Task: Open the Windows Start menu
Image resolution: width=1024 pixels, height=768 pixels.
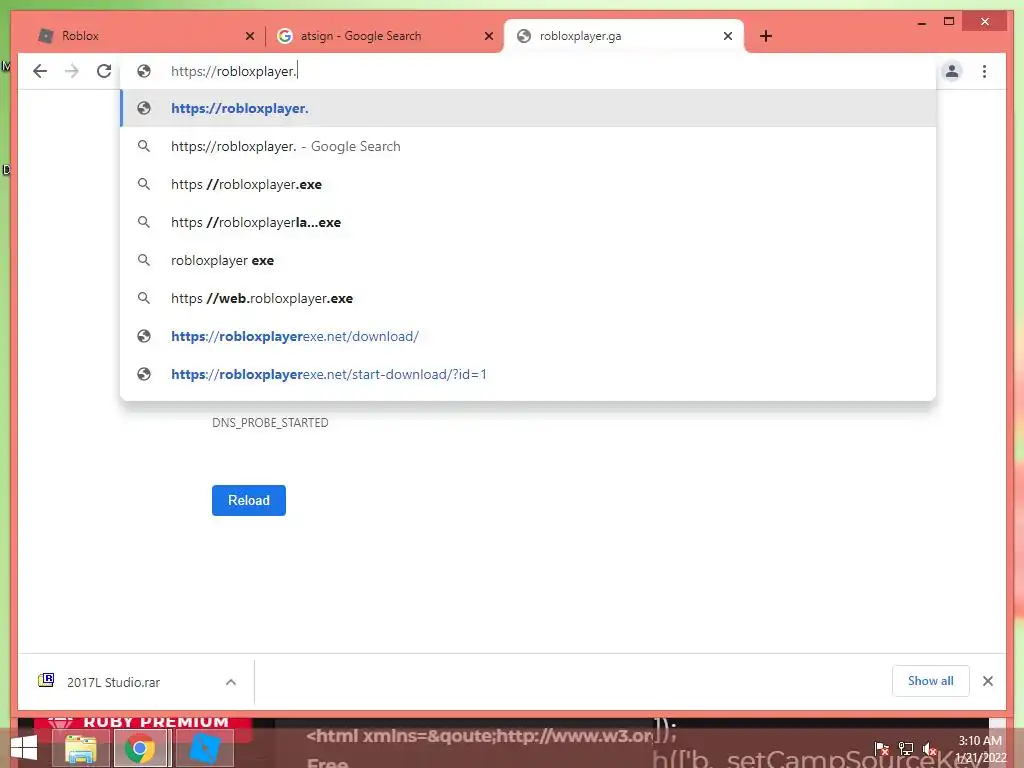Action: [24, 748]
